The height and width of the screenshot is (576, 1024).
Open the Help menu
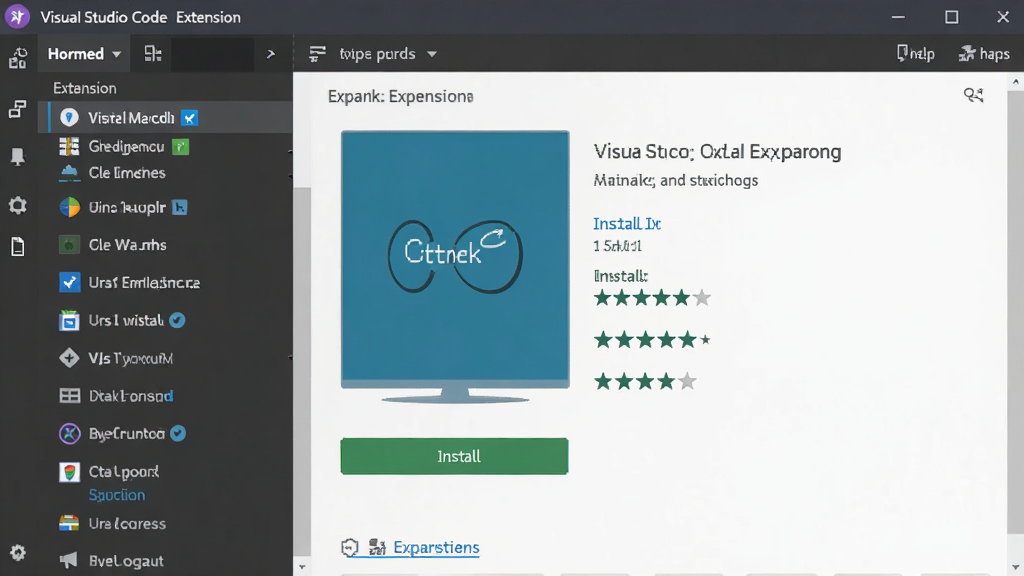[x=916, y=54]
